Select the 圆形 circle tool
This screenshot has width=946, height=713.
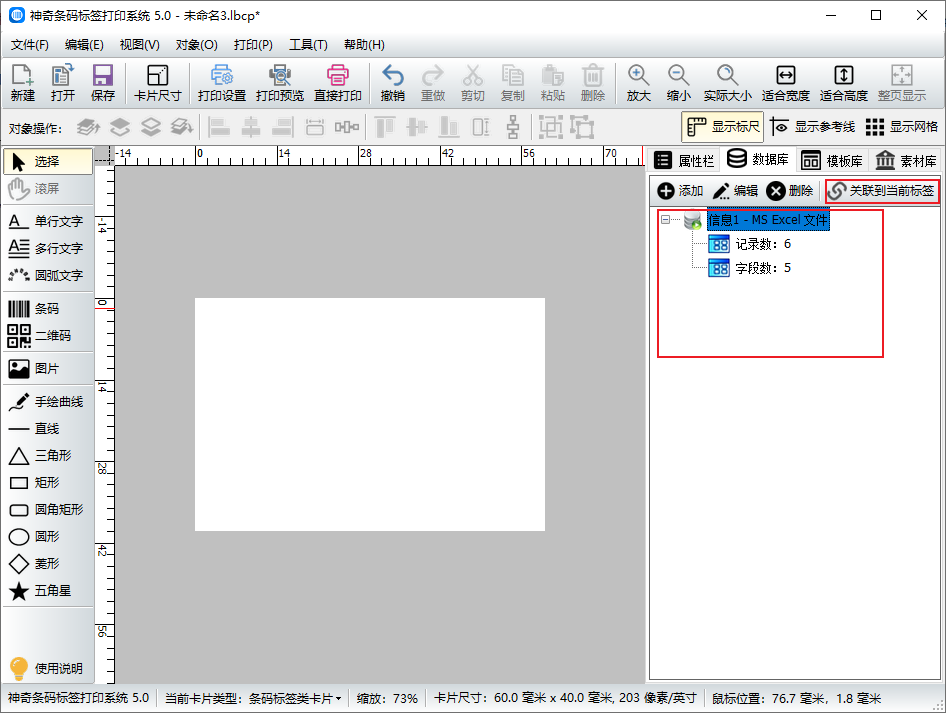47,536
